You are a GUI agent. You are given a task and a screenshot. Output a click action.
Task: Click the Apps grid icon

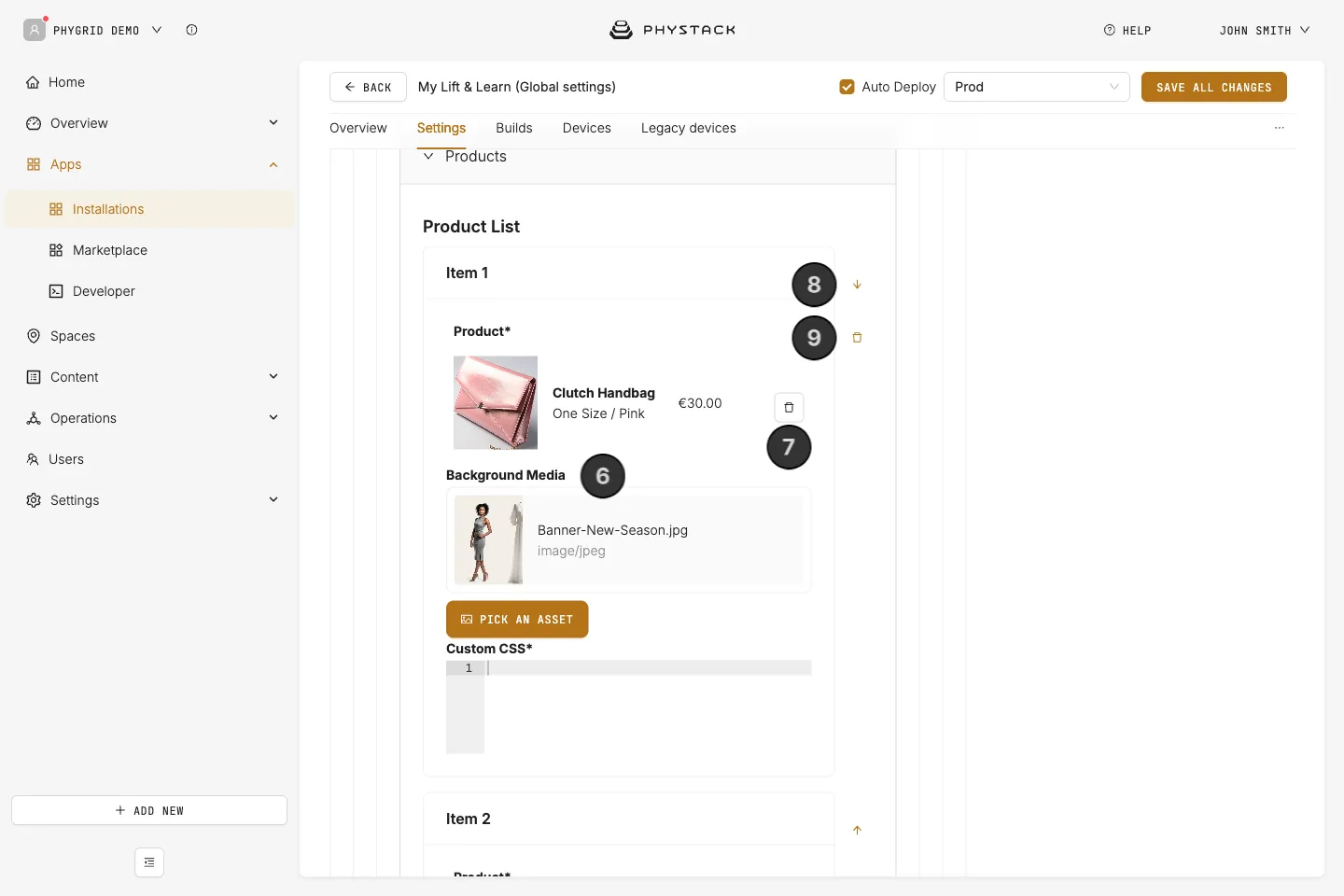(x=34, y=164)
